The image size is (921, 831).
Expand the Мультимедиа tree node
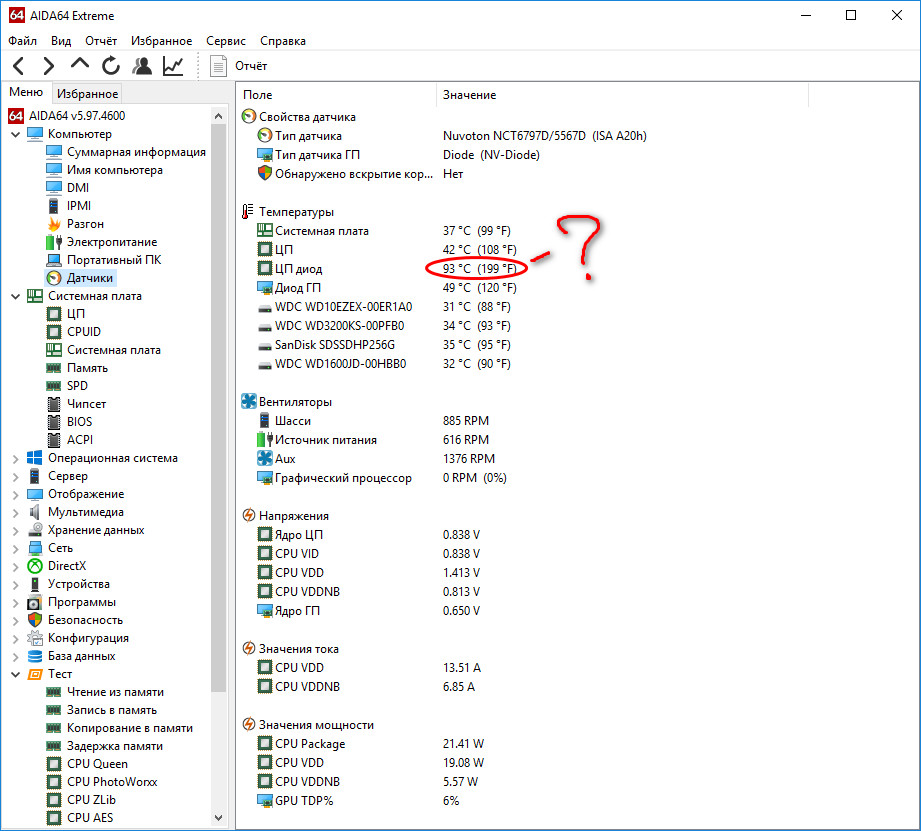tap(15, 512)
